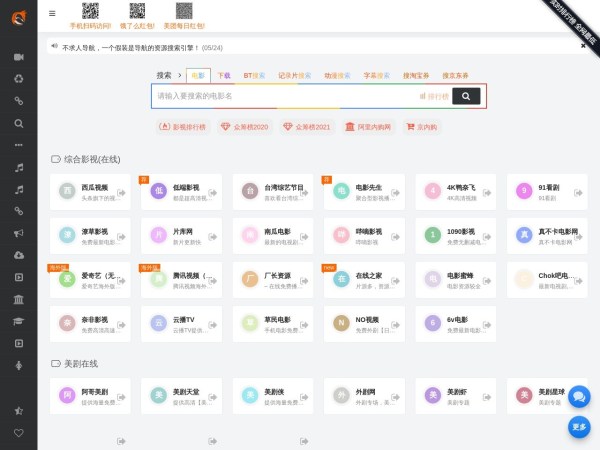This screenshot has width=600, height=450.
Task: Open the megaphone sidebar icon
Action: tap(19, 233)
